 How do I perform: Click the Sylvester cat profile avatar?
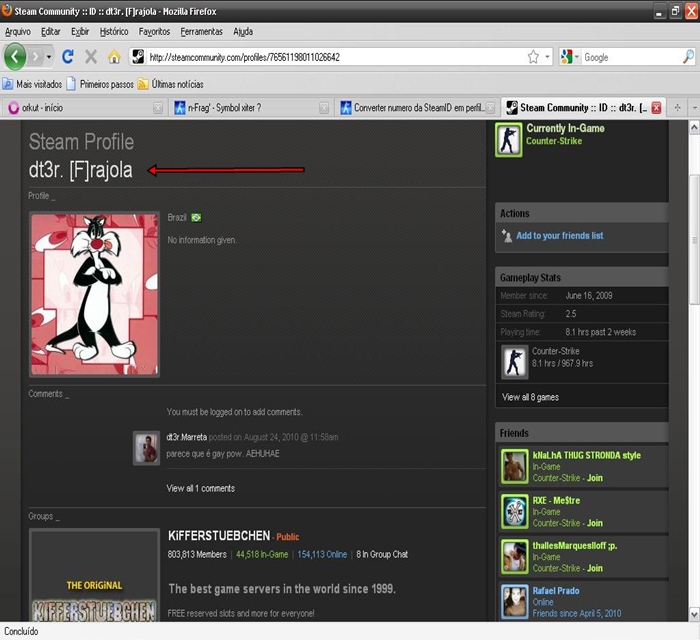click(94, 294)
